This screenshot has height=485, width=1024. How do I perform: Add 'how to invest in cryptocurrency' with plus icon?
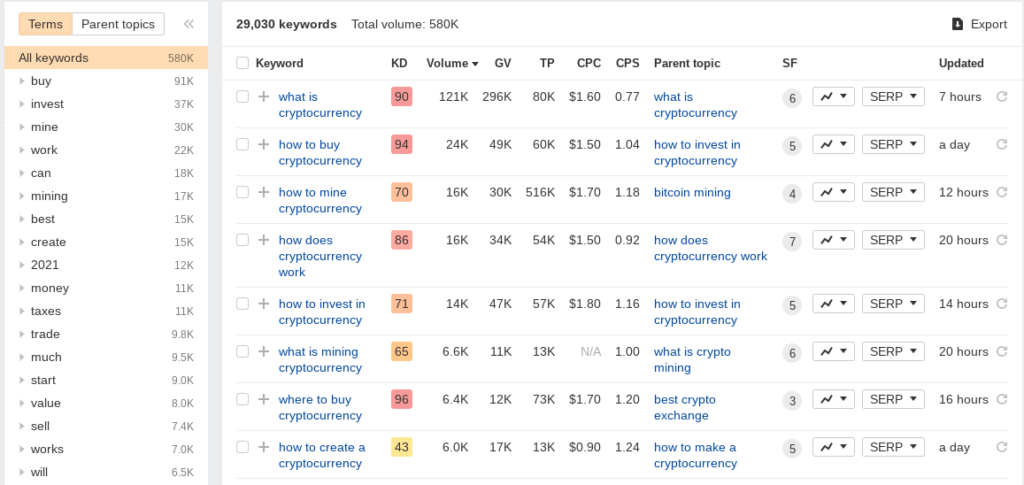click(263, 304)
